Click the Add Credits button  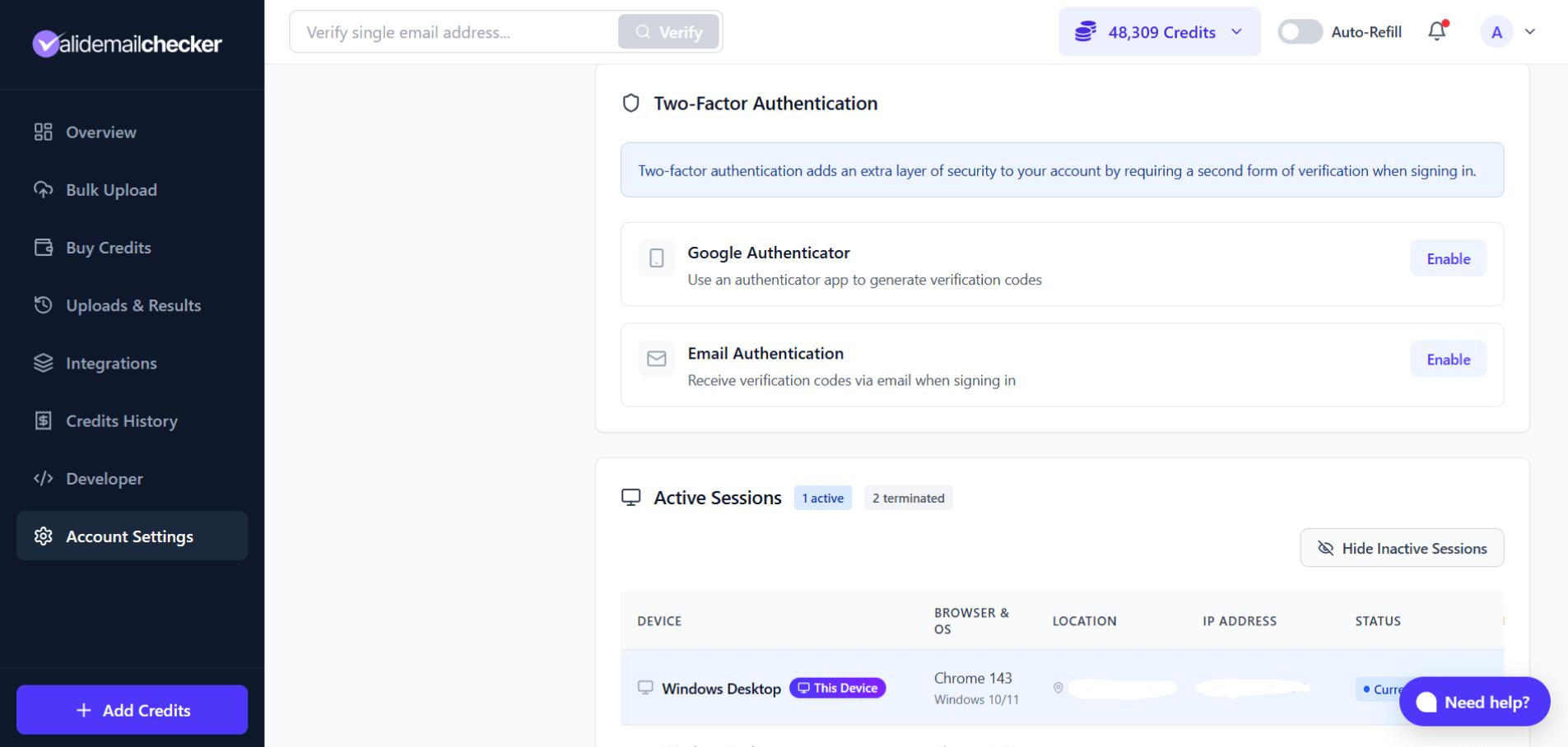132,709
